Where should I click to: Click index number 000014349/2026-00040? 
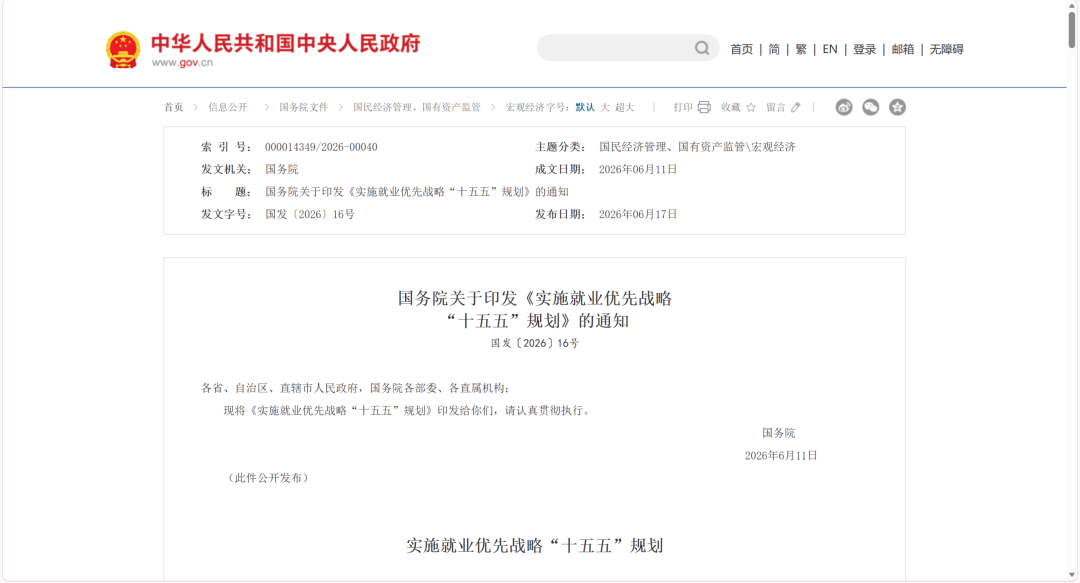pos(321,147)
